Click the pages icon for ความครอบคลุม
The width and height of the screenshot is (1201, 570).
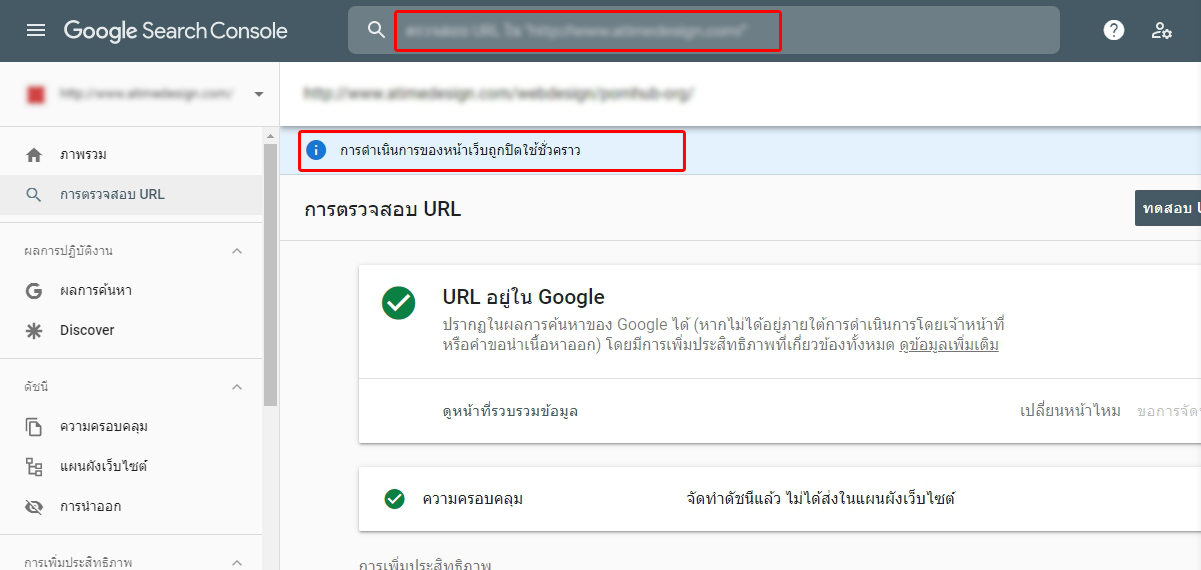34,427
